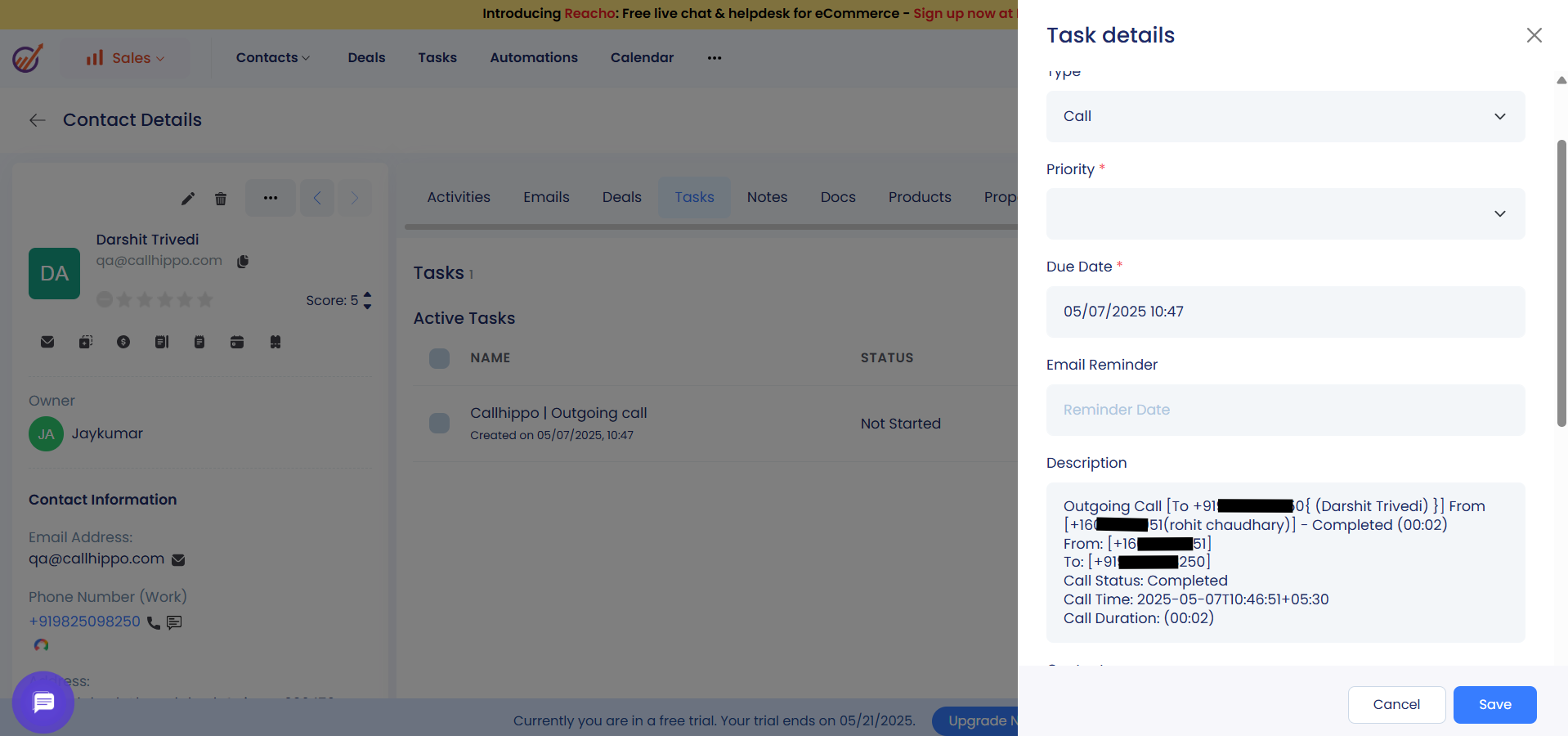The height and width of the screenshot is (736, 1568).
Task: Open Automations in top navigation
Action: coord(534,58)
